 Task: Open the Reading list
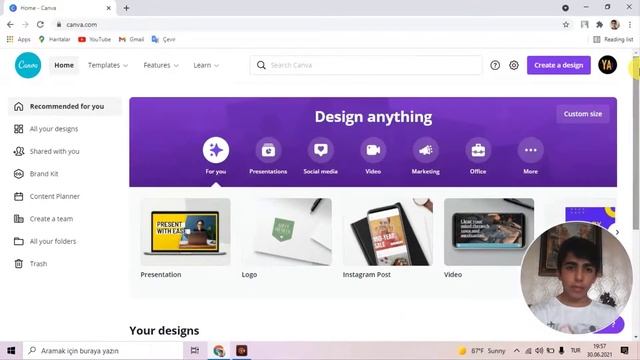coord(613,39)
